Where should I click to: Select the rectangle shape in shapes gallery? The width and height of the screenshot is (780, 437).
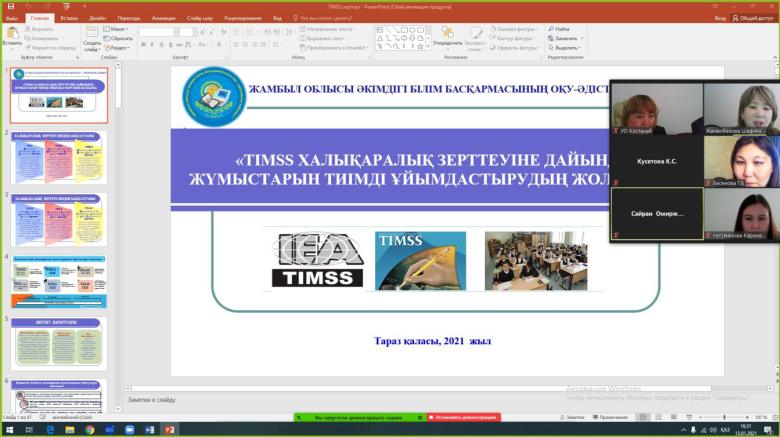pyautogui.click(x=404, y=30)
